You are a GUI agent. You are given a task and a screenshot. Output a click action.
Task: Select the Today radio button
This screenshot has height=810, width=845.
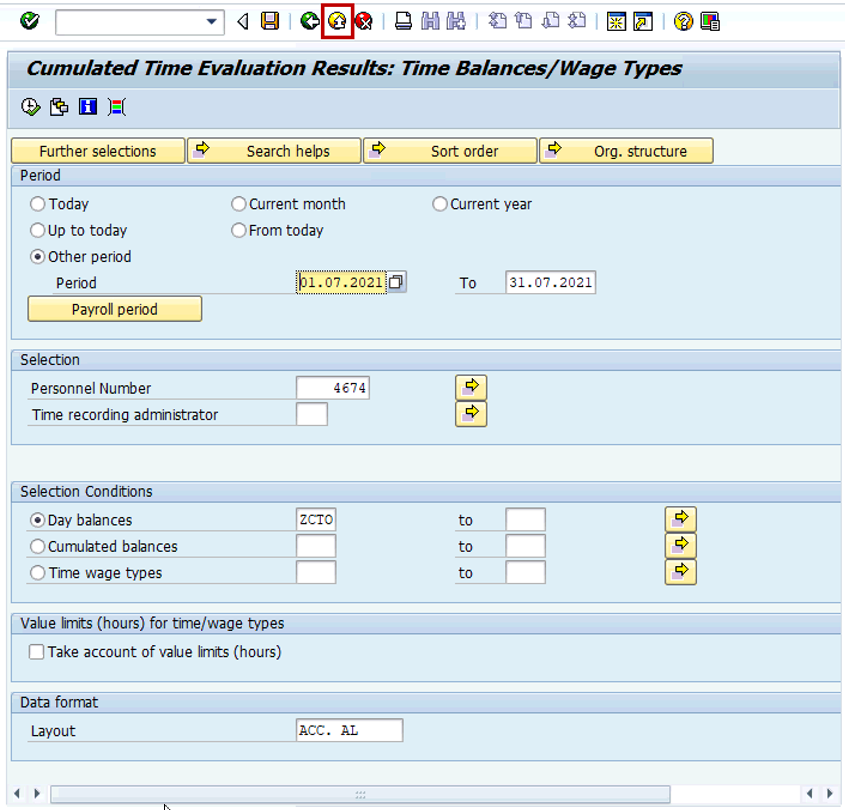(x=37, y=204)
